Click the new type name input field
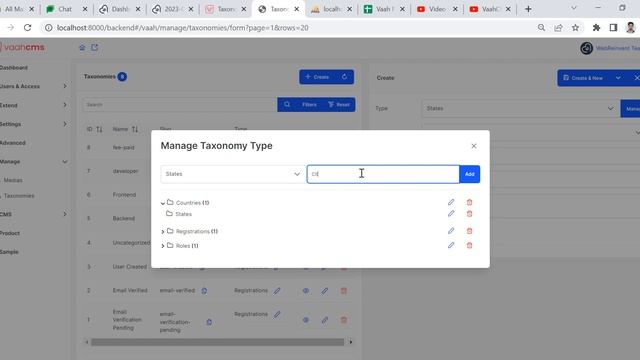The width and height of the screenshot is (640, 360). click(383, 174)
